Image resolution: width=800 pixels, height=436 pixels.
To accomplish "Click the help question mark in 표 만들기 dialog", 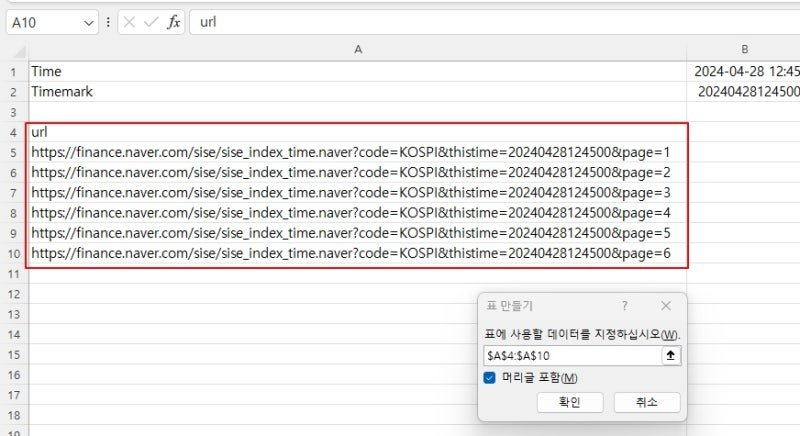I will [624, 306].
